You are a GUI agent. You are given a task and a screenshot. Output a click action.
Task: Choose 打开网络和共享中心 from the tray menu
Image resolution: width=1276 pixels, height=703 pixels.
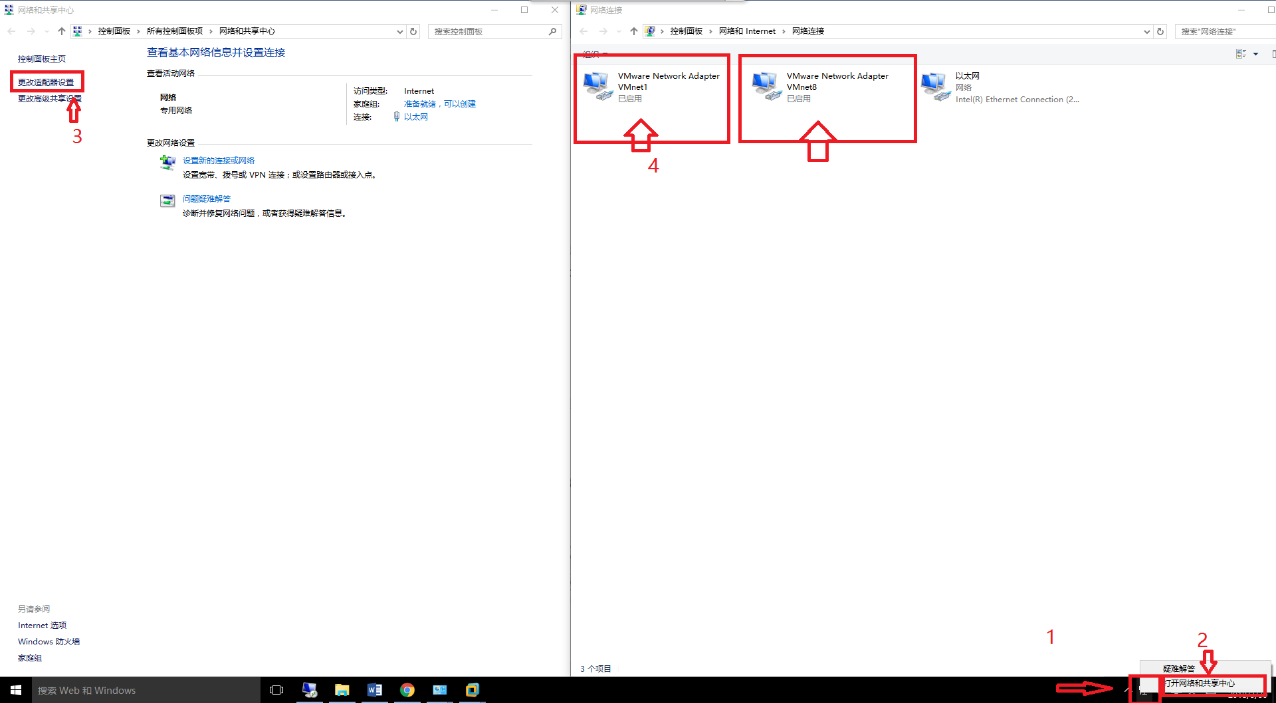(1199, 683)
